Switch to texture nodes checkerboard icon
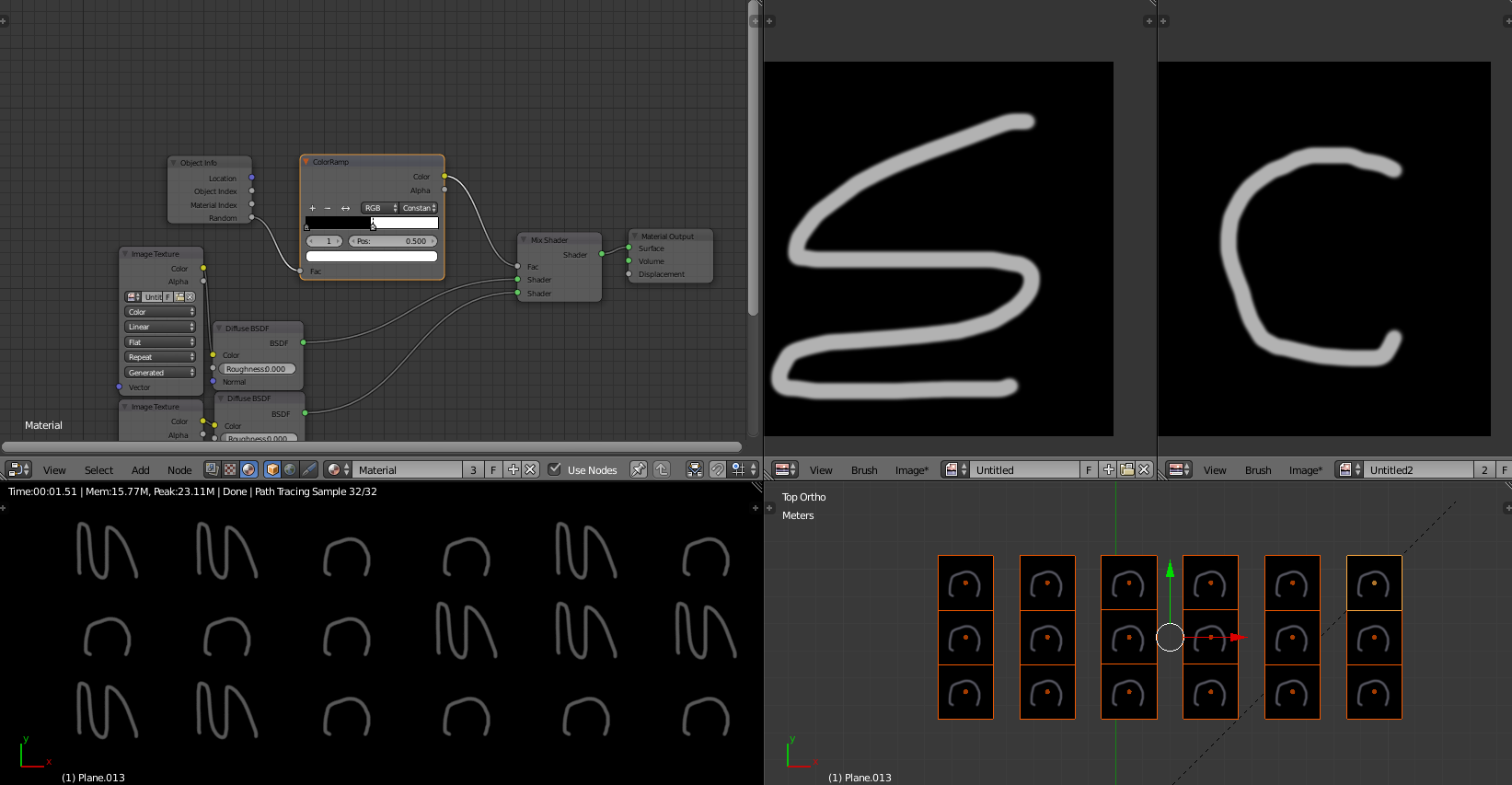The width and height of the screenshot is (1512, 785). point(230,469)
